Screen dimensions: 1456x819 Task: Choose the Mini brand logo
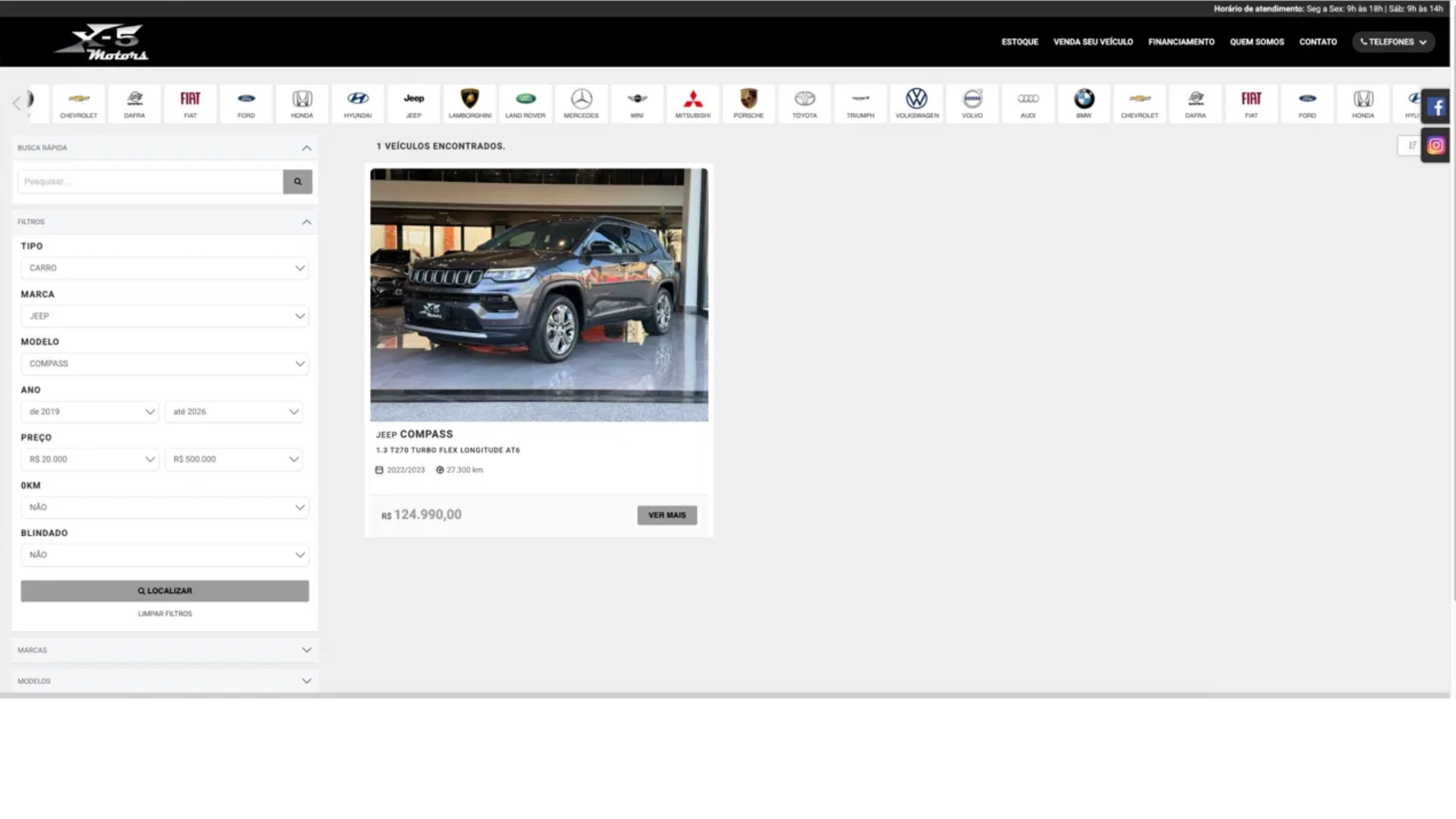coord(637,104)
